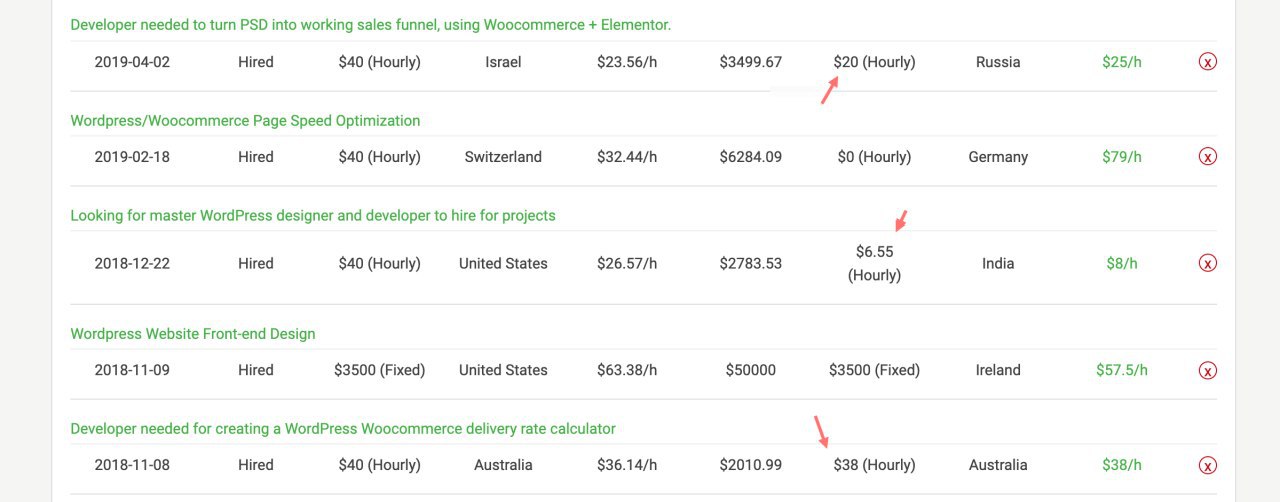
Task: Select the $3500 (Fixed) budget cell
Action: pyautogui.click(x=380, y=370)
